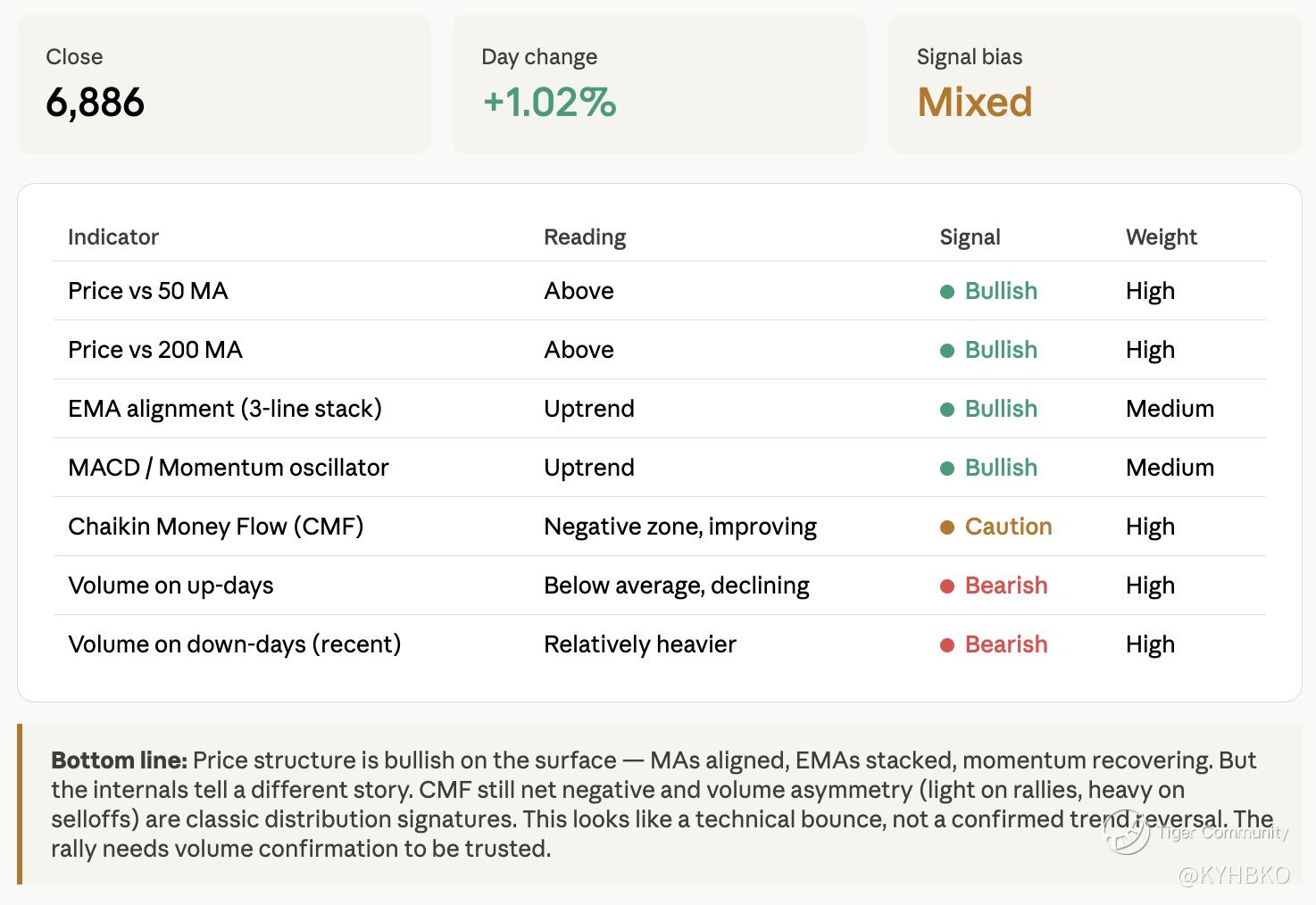
Task: Click the Reading column header
Action: coord(585,237)
